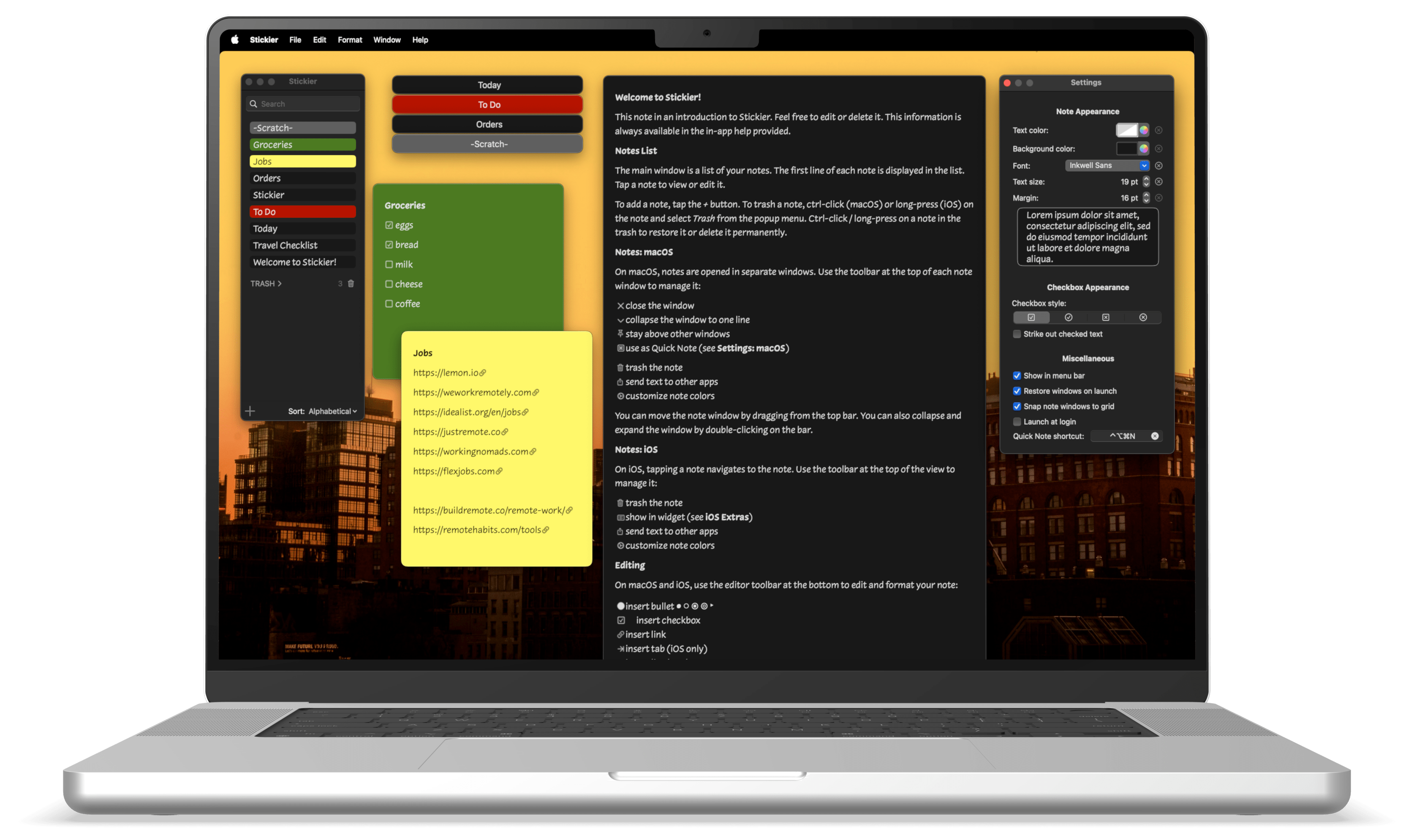Reset the Font setting with its x icon

pos(1158,166)
